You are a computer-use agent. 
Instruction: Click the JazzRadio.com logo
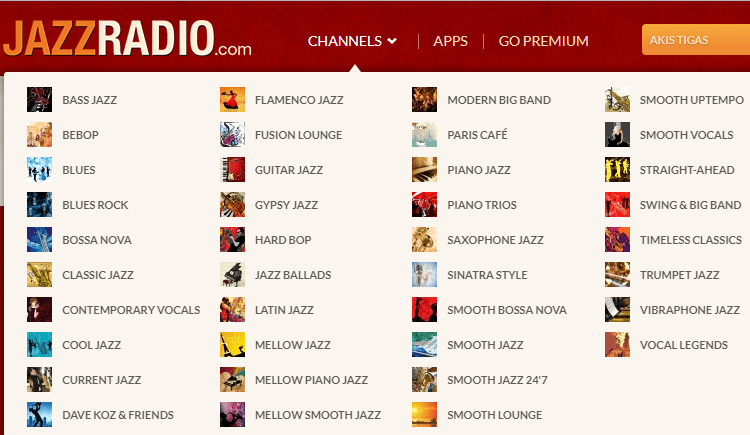click(x=127, y=38)
